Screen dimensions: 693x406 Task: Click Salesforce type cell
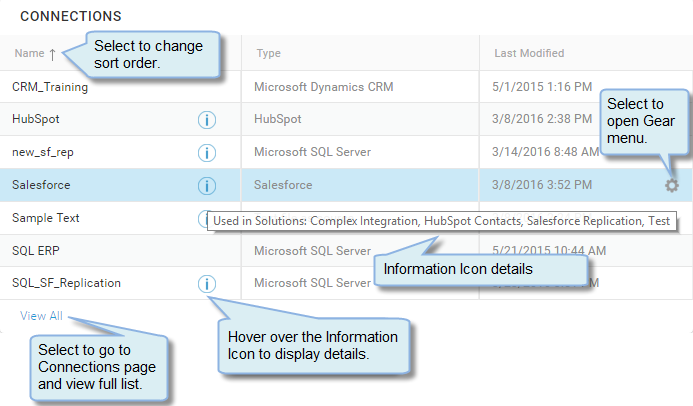pos(283,185)
